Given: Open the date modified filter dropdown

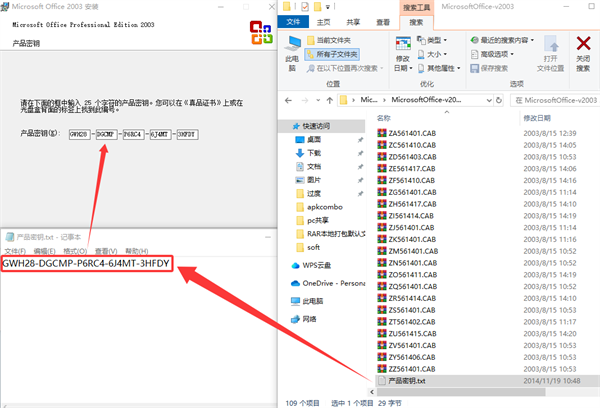Looking at the screenshot, I should tap(403, 54).
